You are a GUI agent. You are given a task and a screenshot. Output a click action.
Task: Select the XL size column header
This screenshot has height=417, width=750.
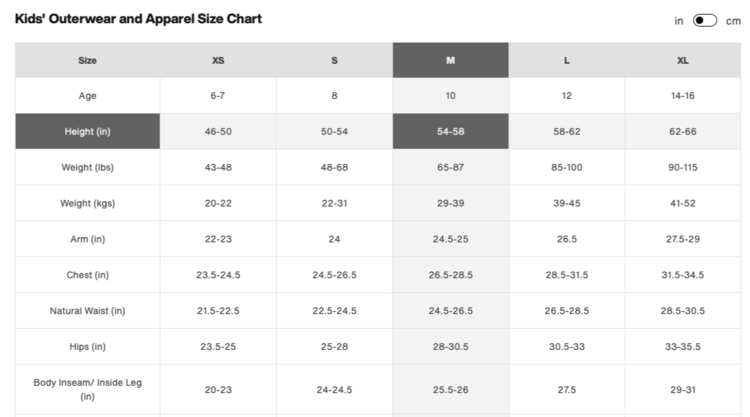point(682,60)
